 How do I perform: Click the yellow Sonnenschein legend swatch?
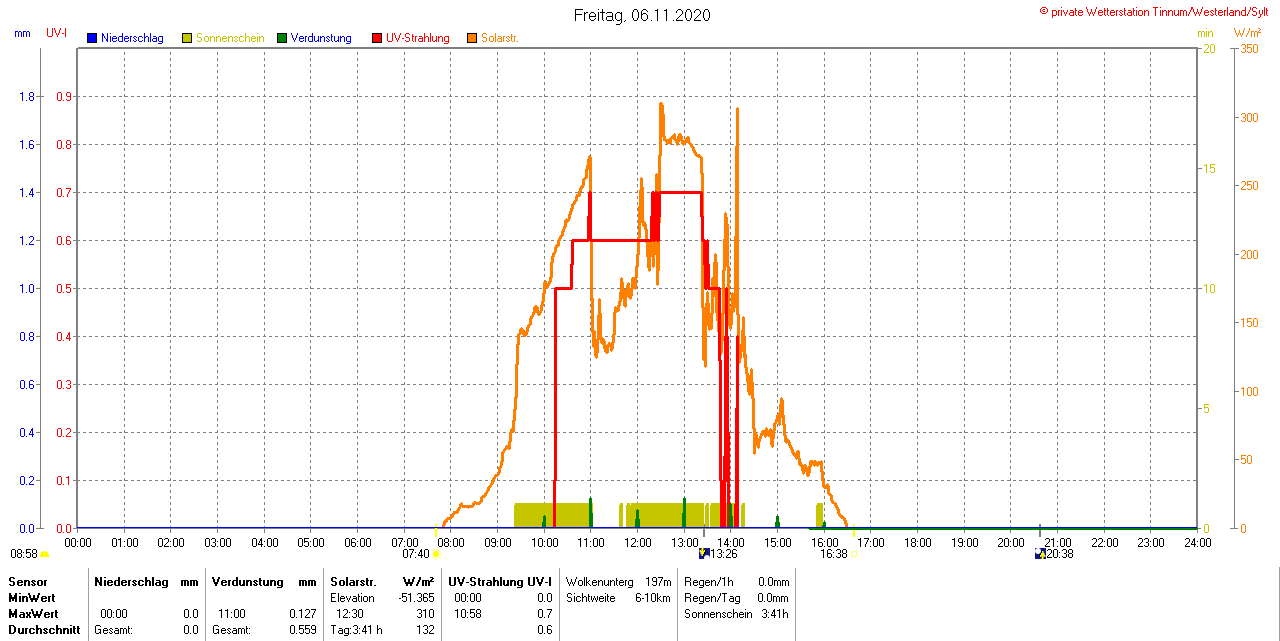187,38
